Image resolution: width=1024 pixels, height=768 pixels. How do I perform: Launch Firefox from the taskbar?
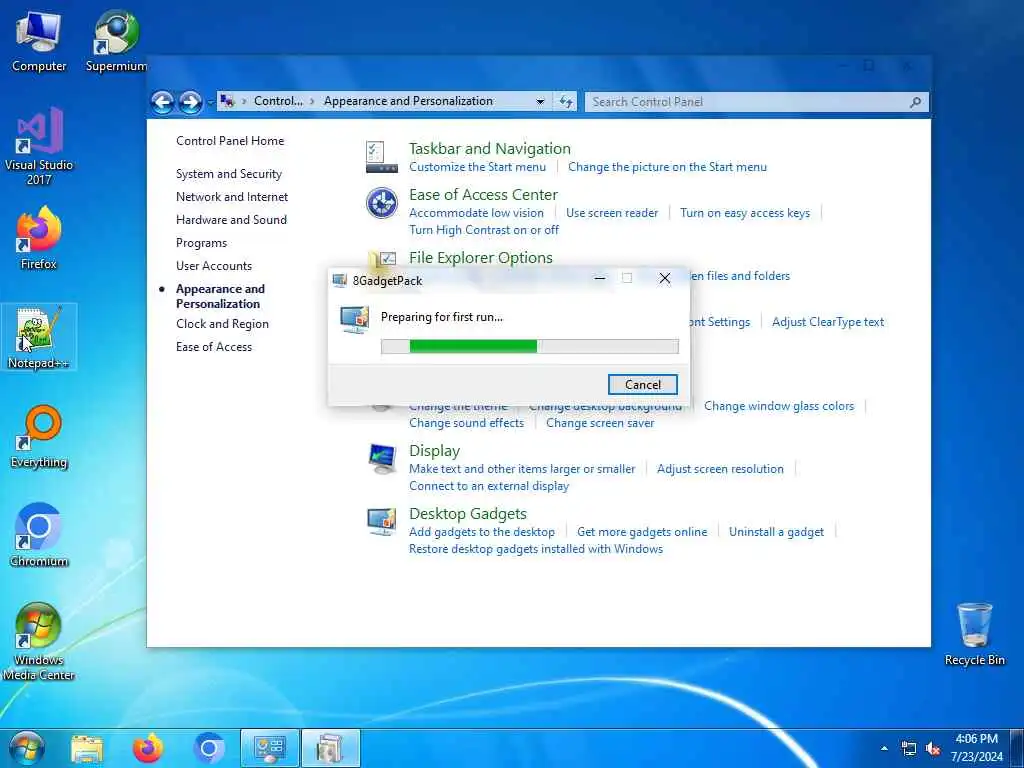click(x=148, y=748)
